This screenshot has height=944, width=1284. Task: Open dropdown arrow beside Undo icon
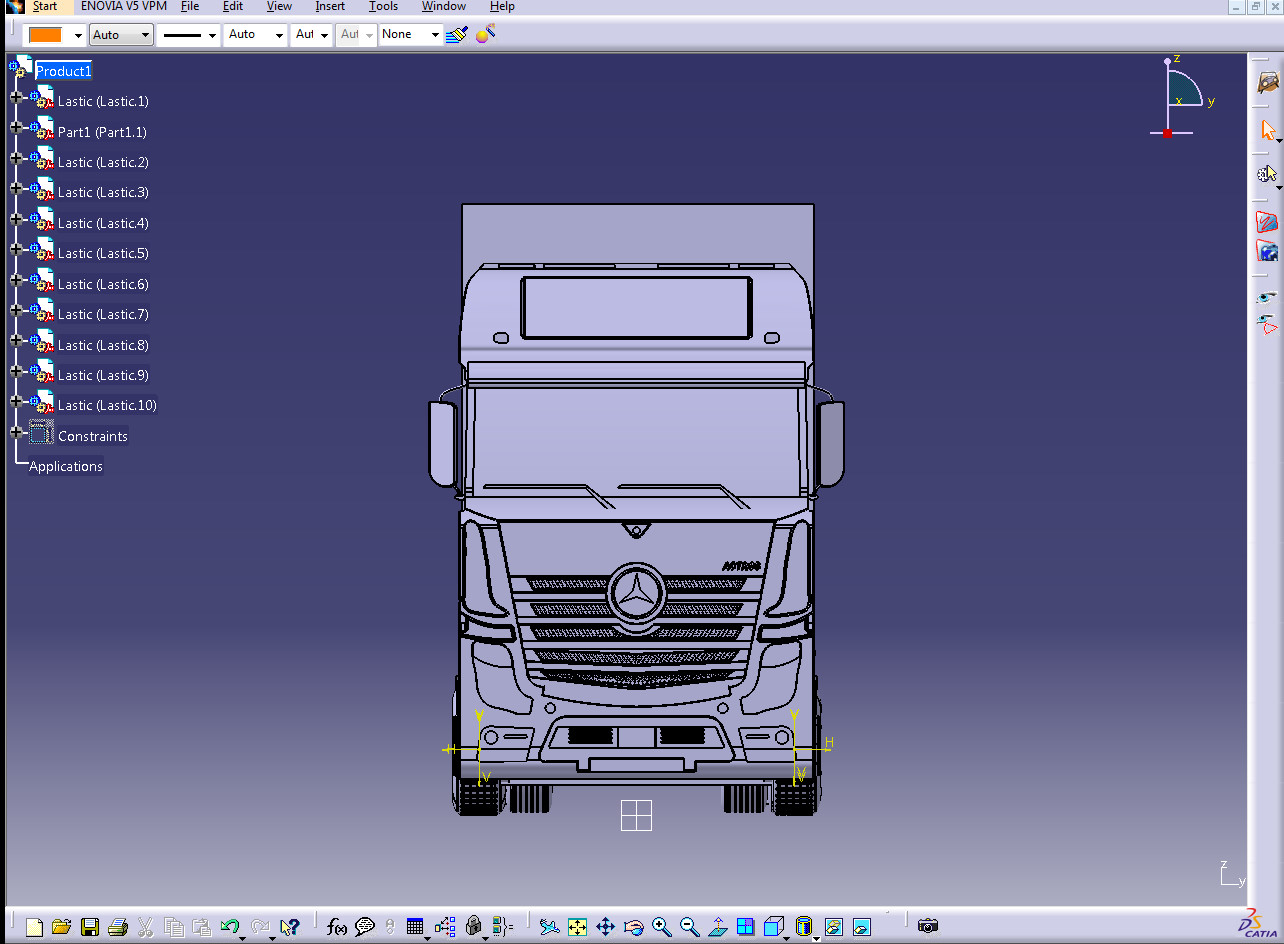pyautogui.click(x=243, y=938)
